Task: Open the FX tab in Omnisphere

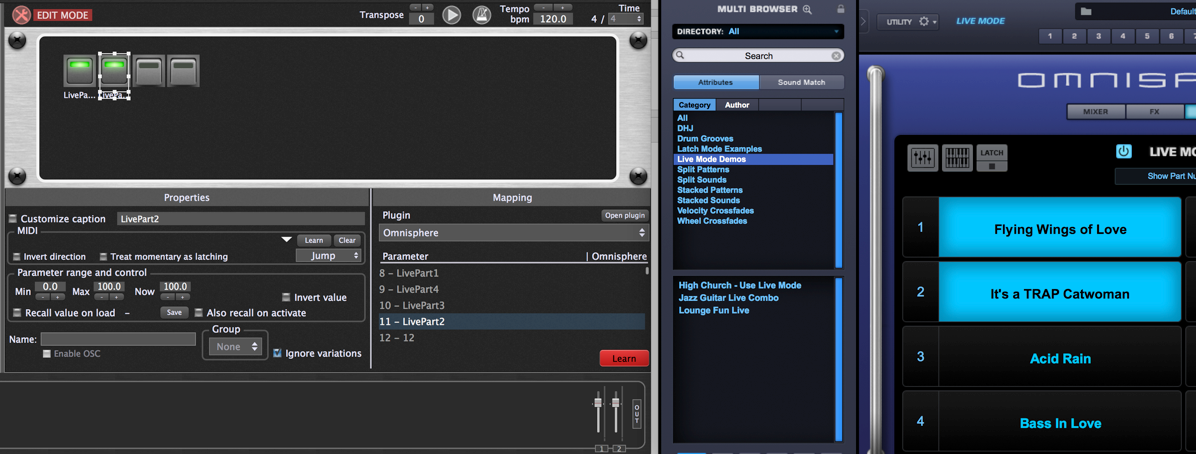Action: tap(1154, 111)
